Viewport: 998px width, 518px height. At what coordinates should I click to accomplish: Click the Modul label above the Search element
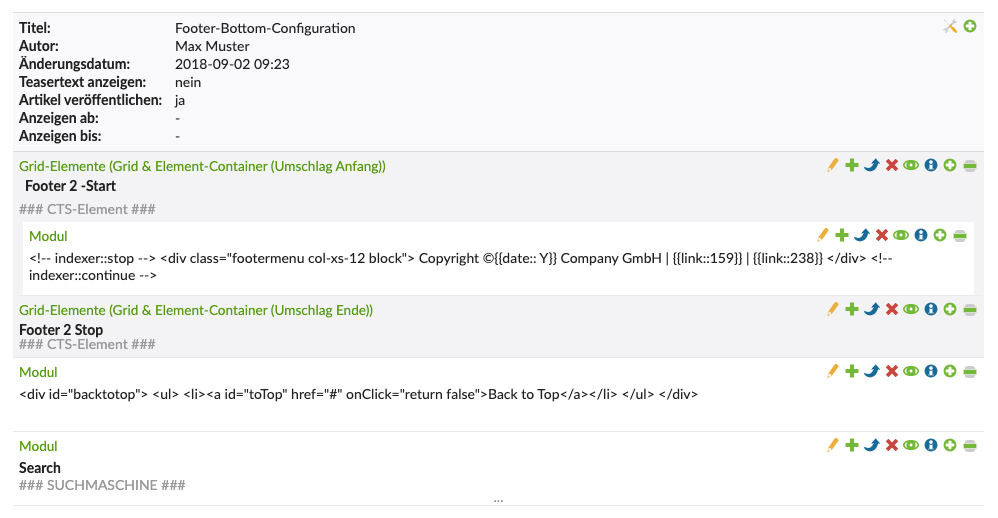(x=38, y=446)
